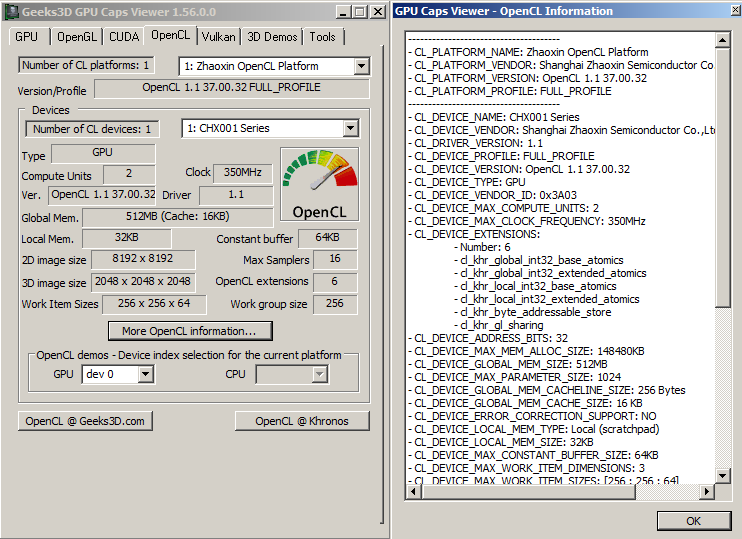Screen dimensions: 742x539
Task: Click the OpenCL gauge logo image
Action: tap(319, 185)
